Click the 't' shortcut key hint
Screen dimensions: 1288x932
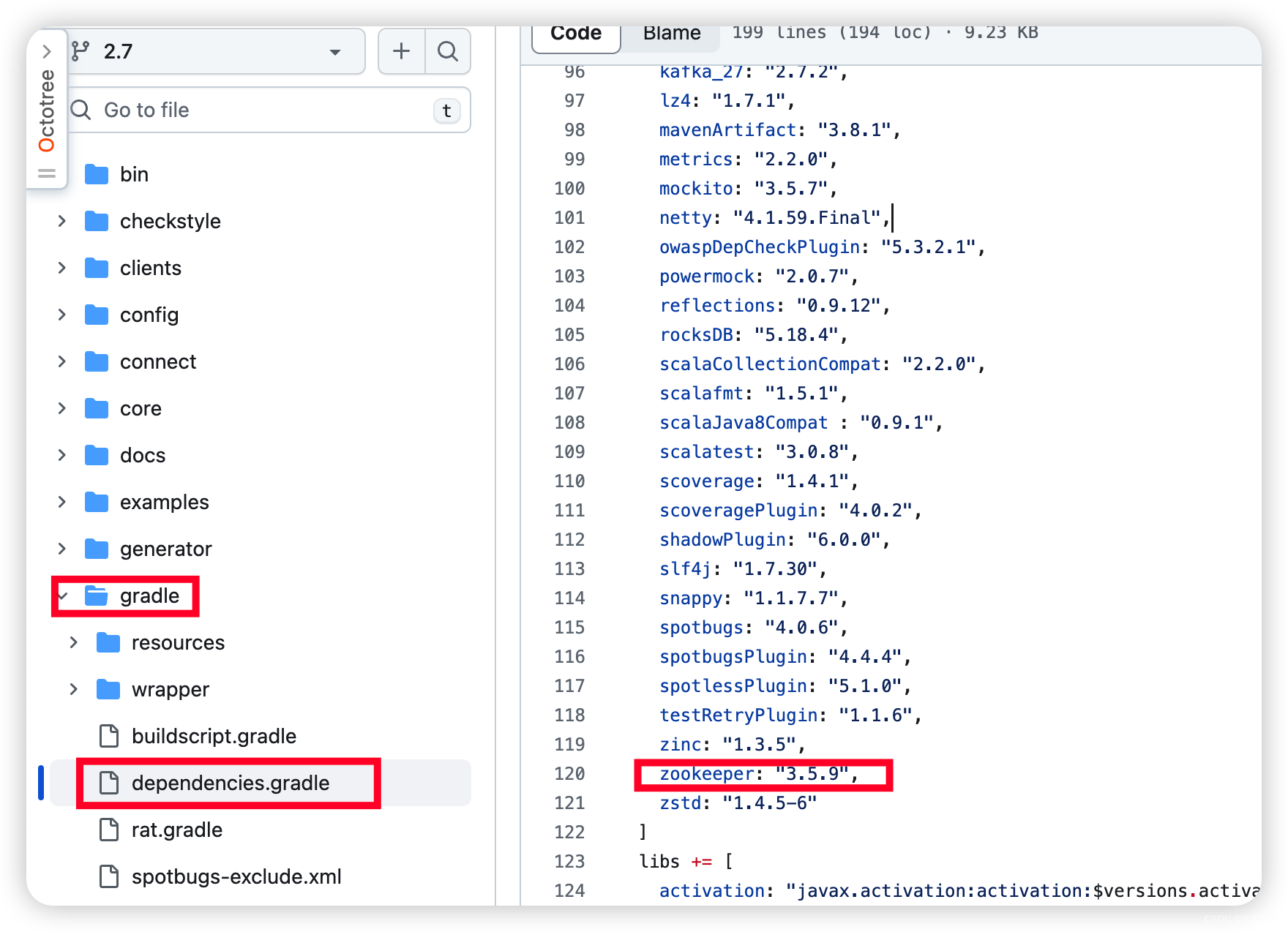(x=446, y=110)
